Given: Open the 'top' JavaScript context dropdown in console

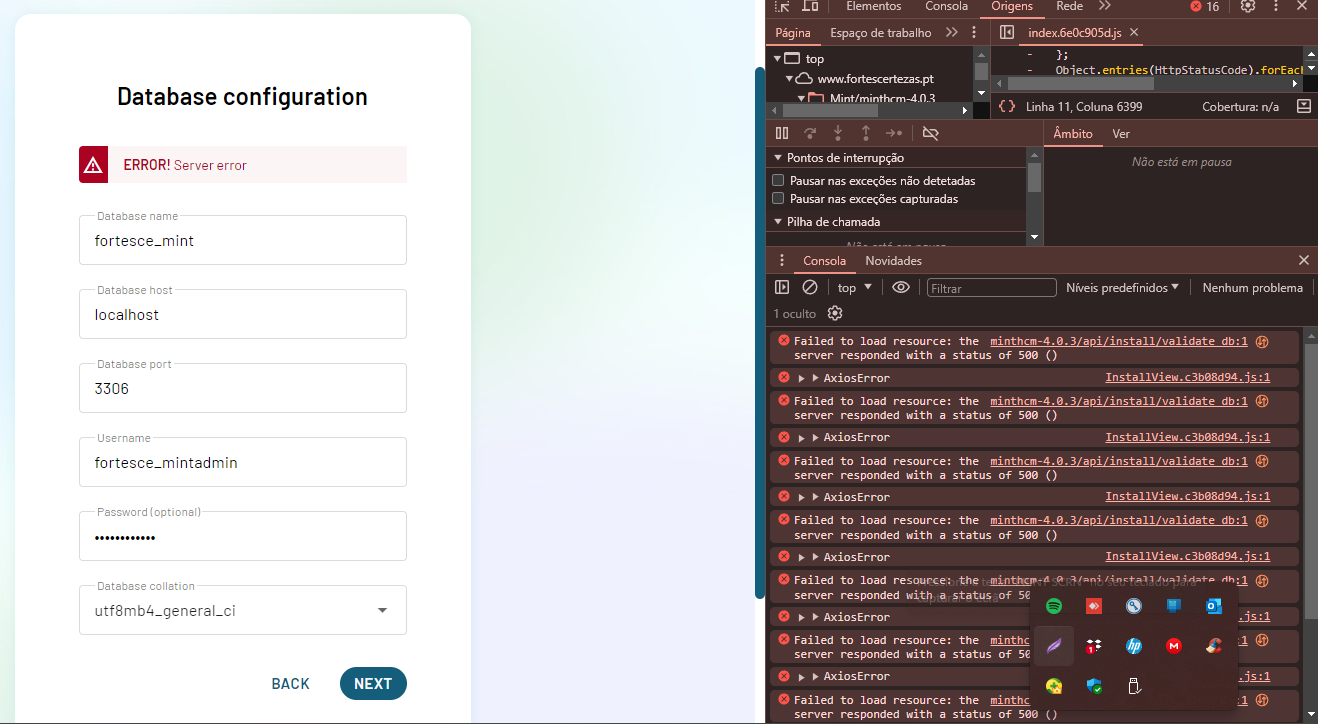Looking at the screenshot, I should point(854,287).
